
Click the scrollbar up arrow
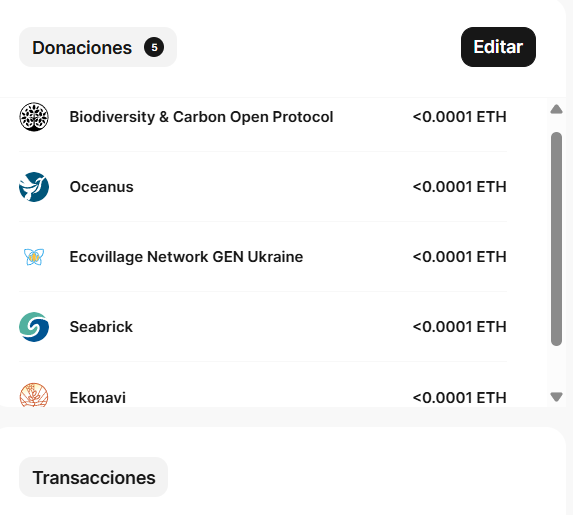pyautogui.click(x=556, y=109)
